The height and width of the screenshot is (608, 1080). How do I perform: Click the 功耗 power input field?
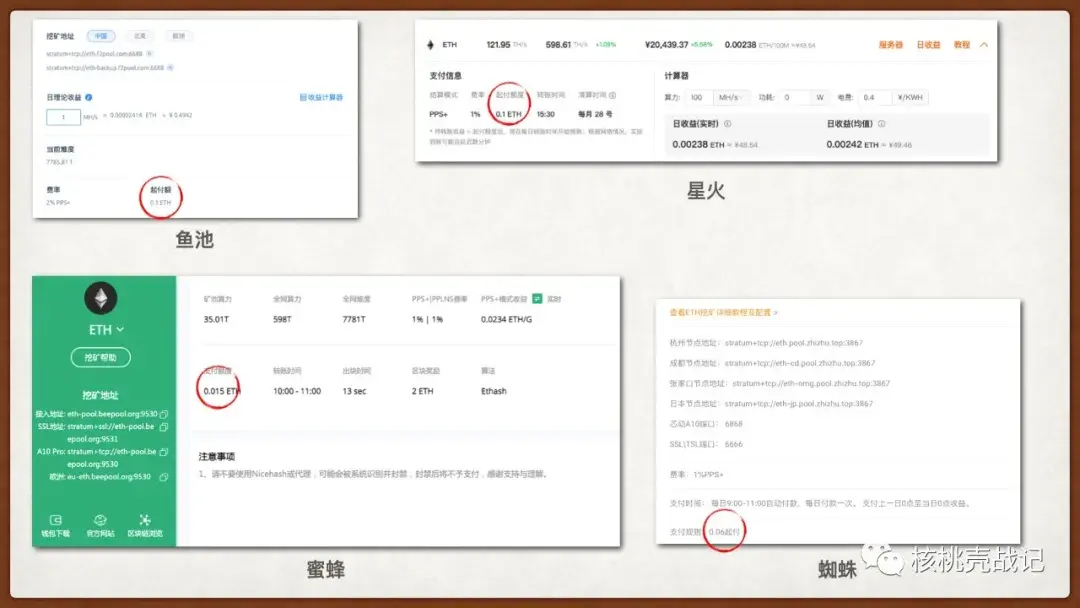pos(795,97)
